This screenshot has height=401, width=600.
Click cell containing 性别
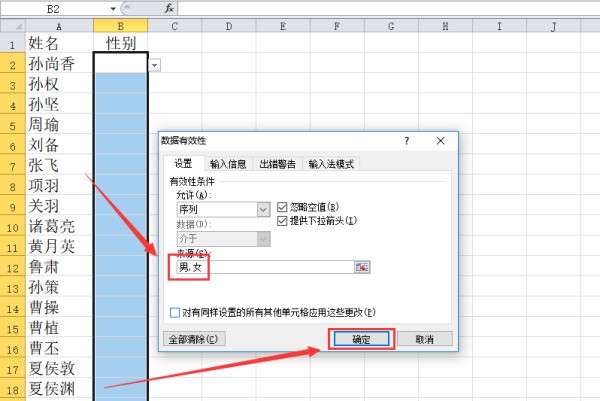pyautogui.click(x=121, y=42)
